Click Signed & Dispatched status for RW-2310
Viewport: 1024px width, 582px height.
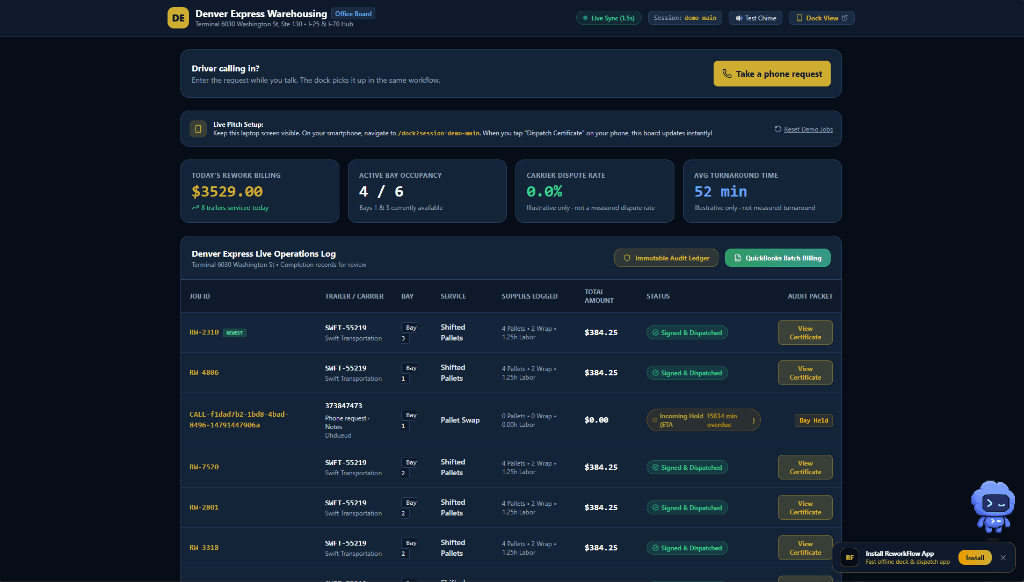click(687, 332)
